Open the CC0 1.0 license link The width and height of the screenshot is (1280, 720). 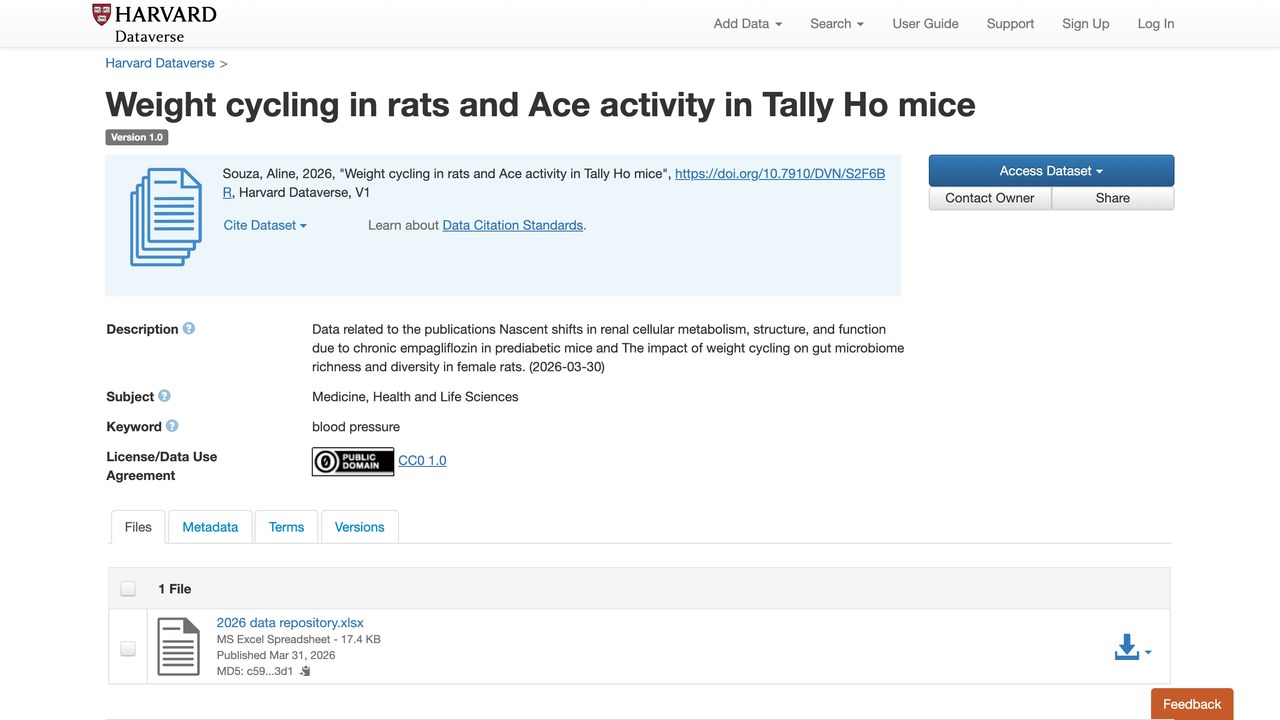422,461
